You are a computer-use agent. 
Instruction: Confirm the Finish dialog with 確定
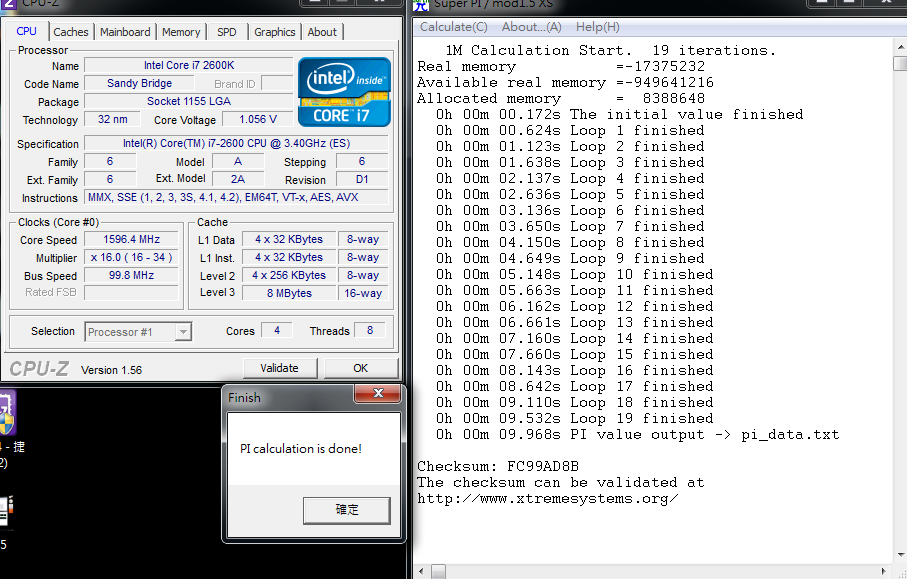click(346, 510)
